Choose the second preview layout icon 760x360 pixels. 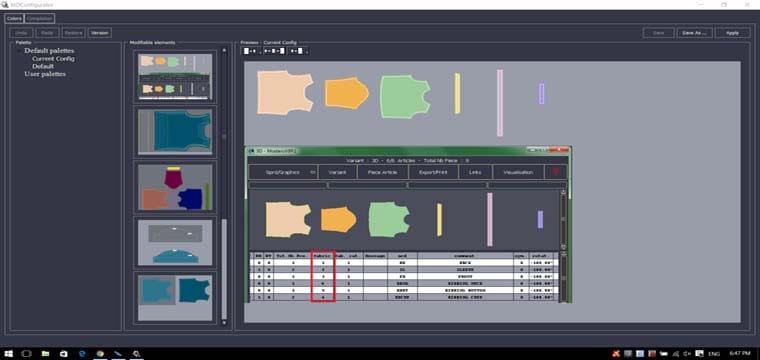[275, 50]
